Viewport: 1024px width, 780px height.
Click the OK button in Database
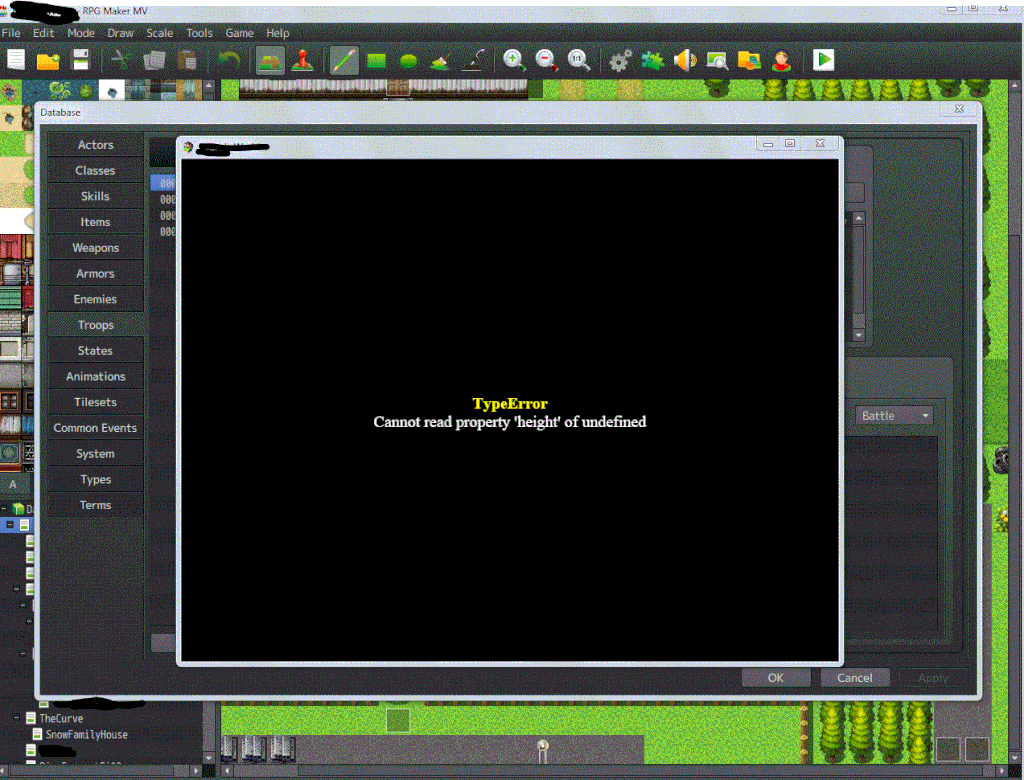click(775, 677)
